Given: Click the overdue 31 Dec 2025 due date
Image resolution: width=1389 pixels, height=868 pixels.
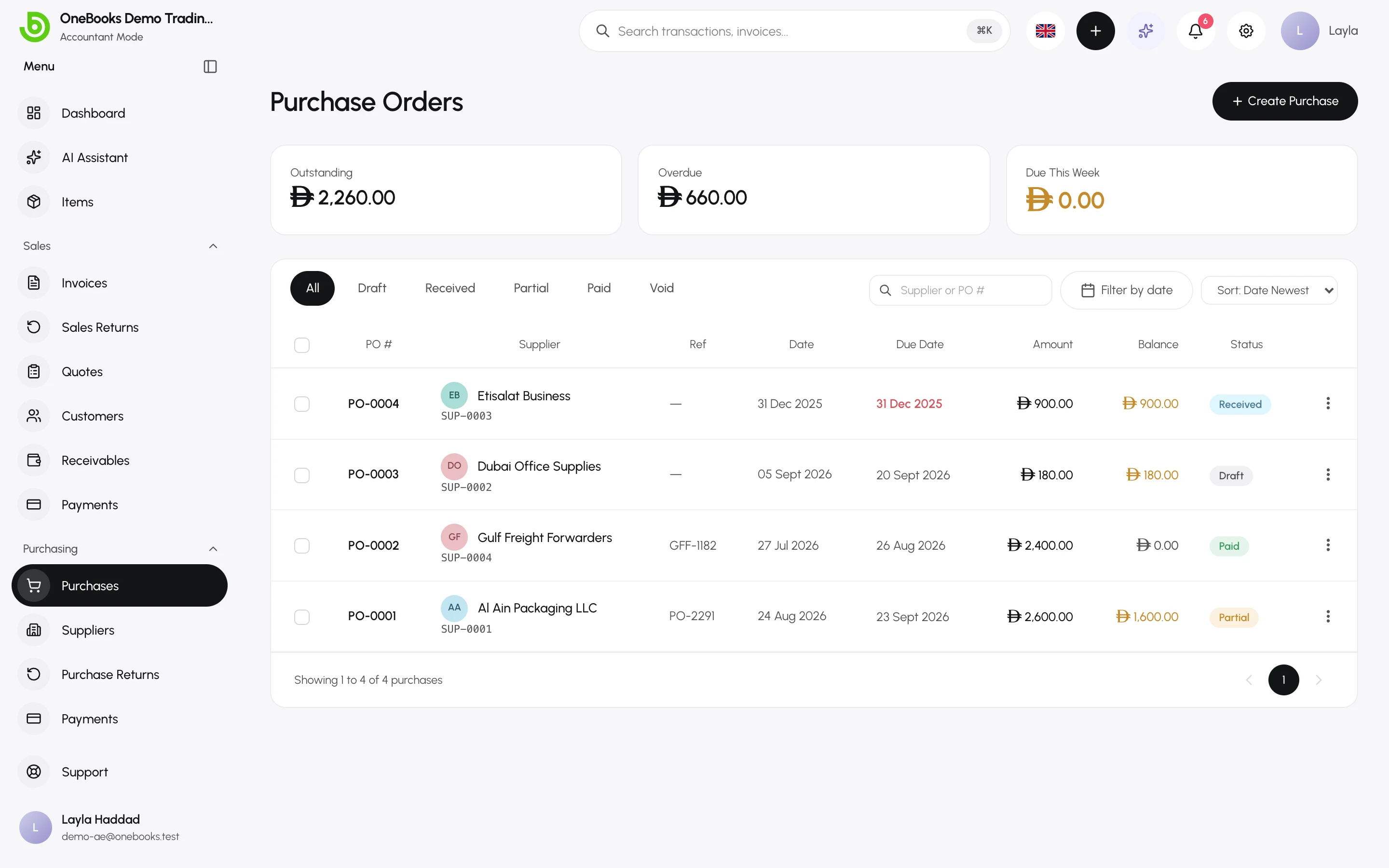Looking at the screenshot, I should [909, 404].
